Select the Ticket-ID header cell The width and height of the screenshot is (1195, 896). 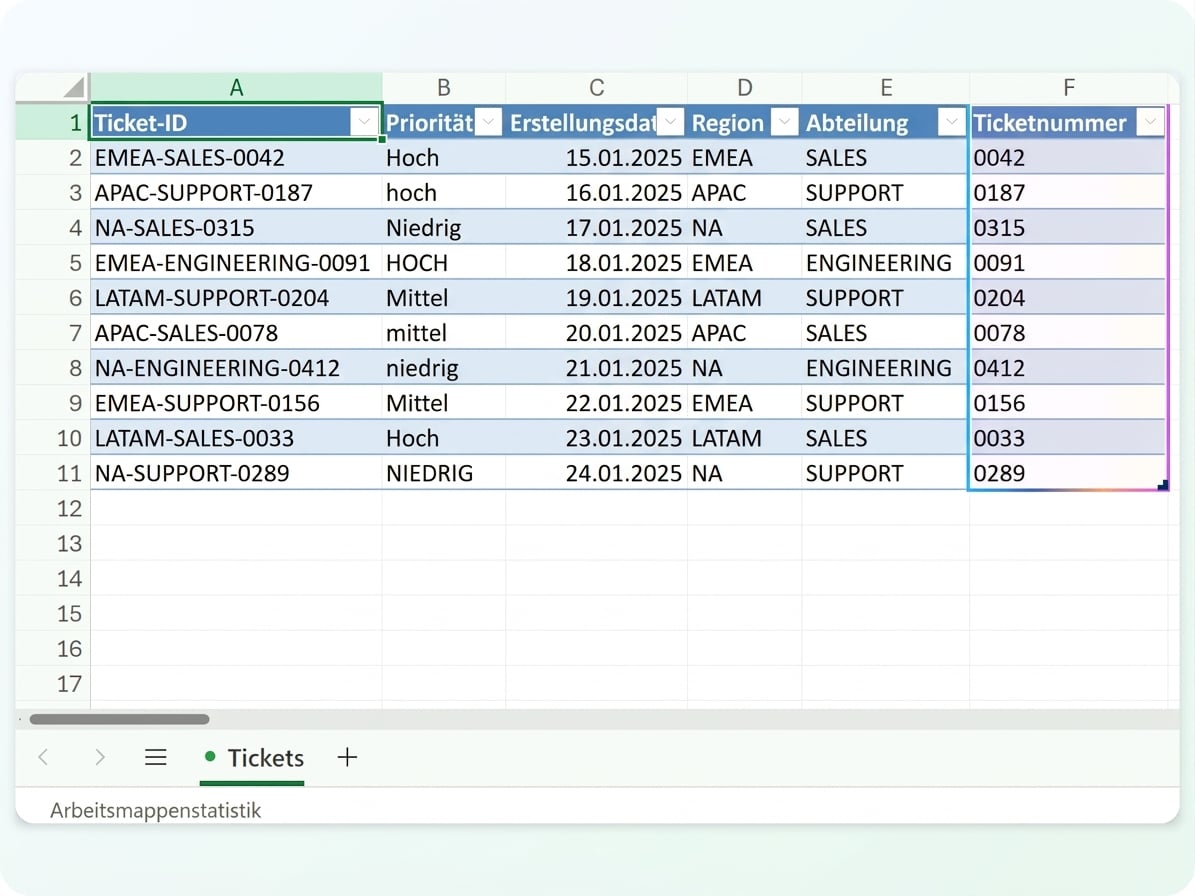pos(236,122)
